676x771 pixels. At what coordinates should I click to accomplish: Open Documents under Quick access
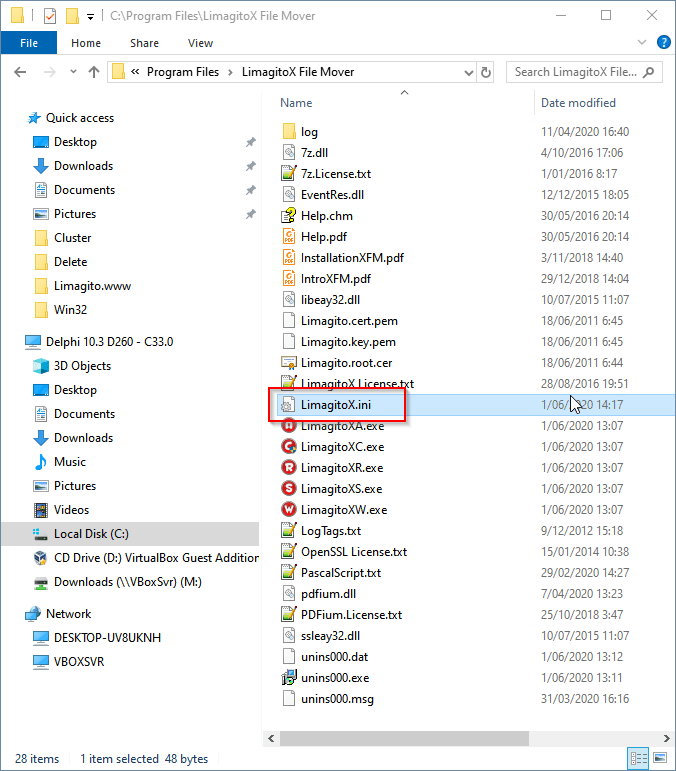coord(84,190)
